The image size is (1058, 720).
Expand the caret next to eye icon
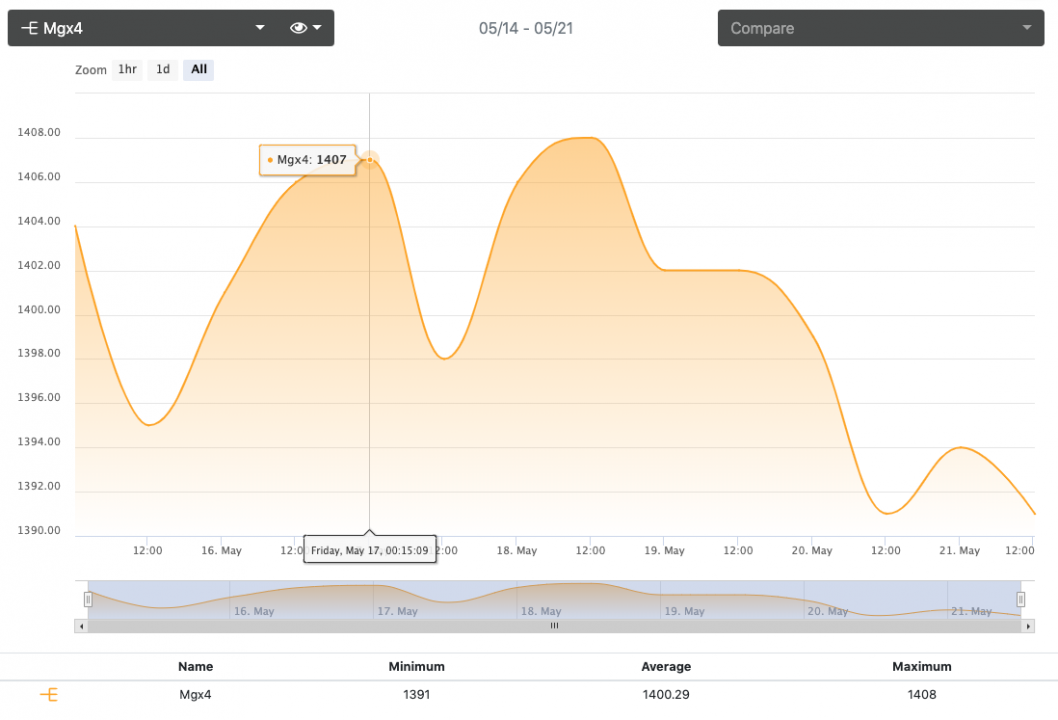tap(317, 28)
